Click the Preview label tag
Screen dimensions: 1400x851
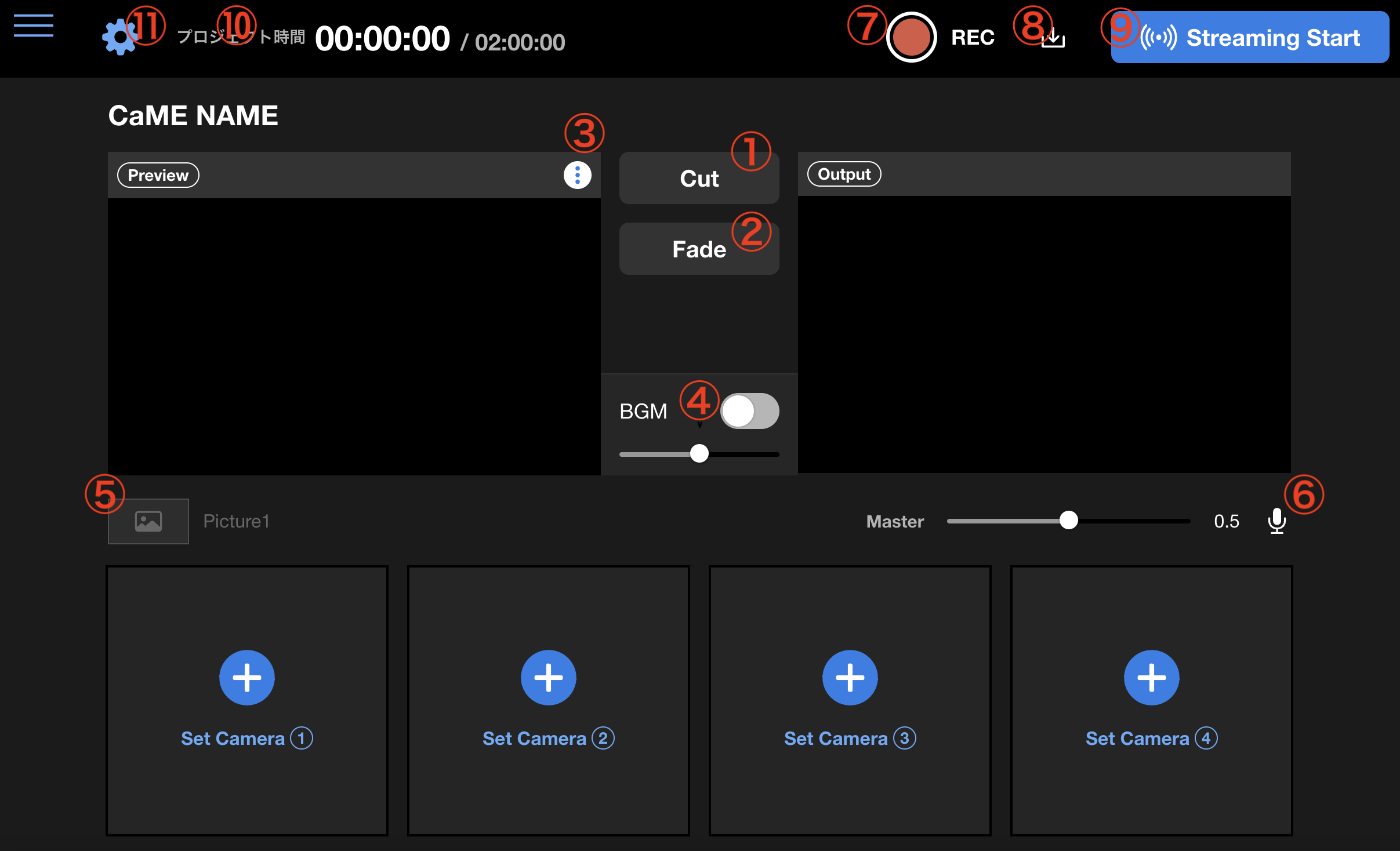click(x=158, y=175)
